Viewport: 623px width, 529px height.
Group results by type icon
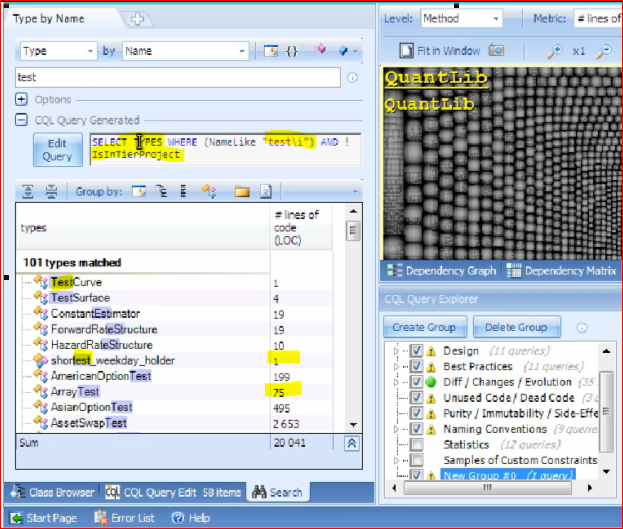(x=209, y=192)
